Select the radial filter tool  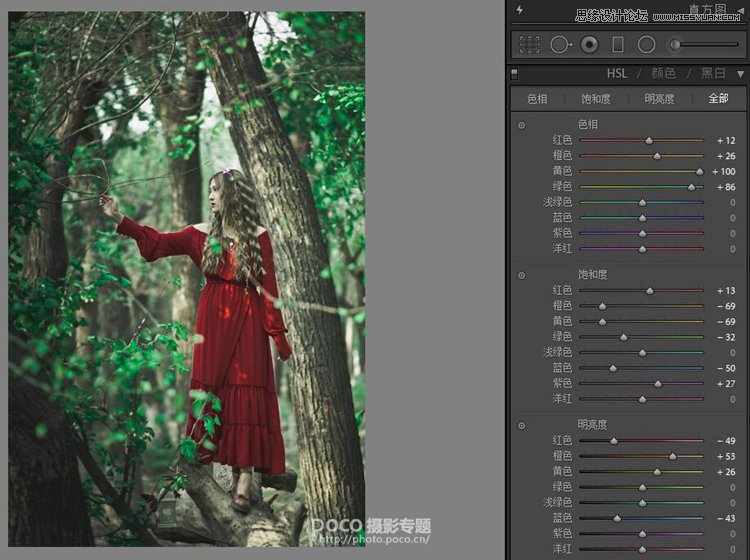[x=646, y=45]
